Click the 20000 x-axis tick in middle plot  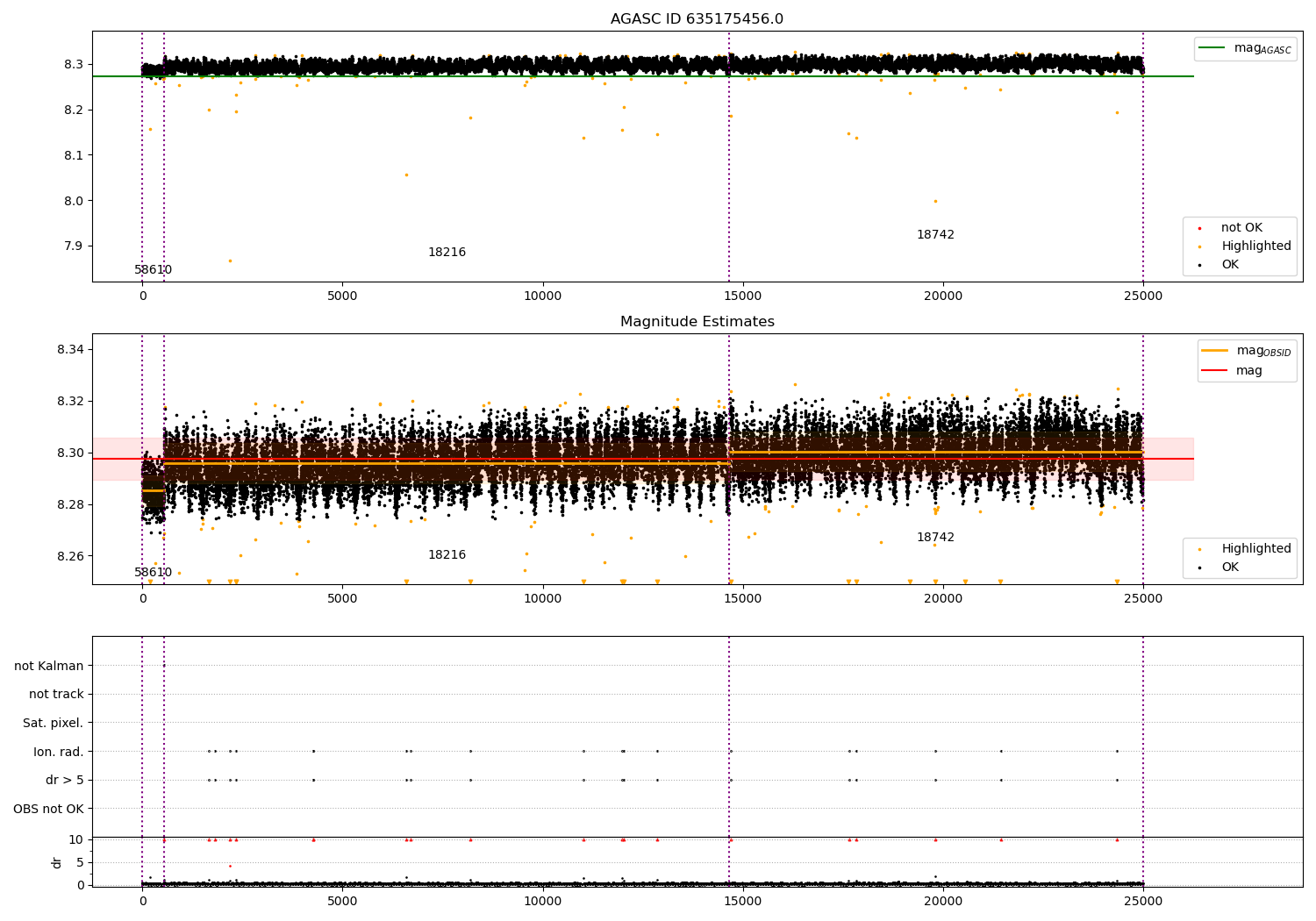(x=943, y=599)
